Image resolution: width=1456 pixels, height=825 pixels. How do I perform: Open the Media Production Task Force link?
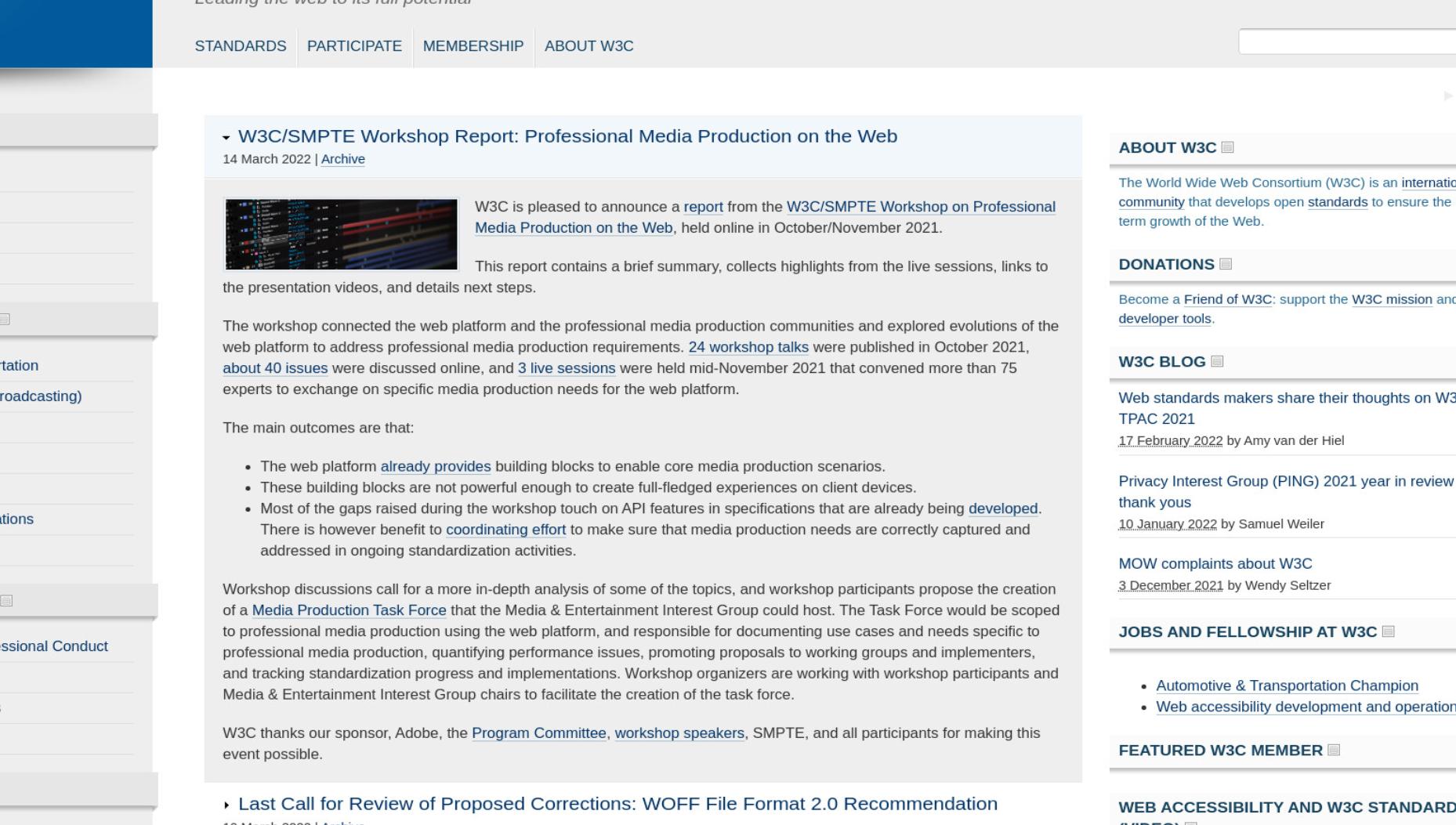click(349, 610)
